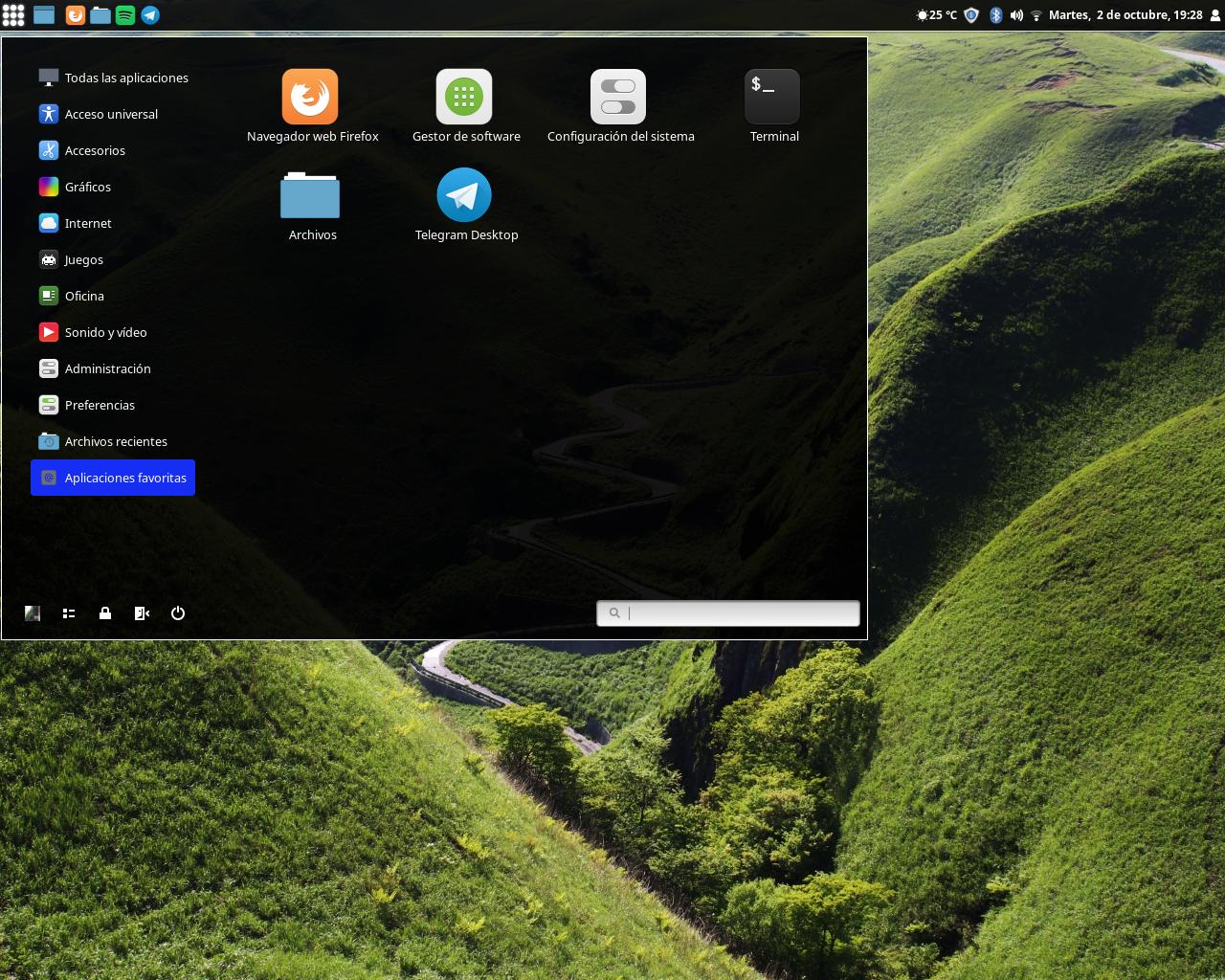Select the Acceso universal category
The width and height of the screenshot is (1225, 980).
point(113,114)
